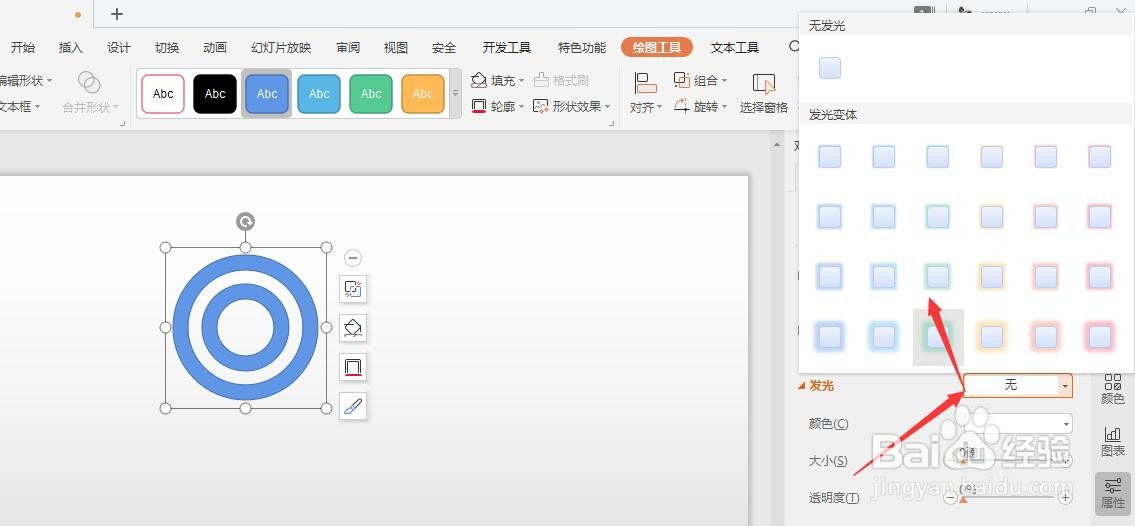
Task: Click the ribbon search magnifier icon
Action: (794, 47)
